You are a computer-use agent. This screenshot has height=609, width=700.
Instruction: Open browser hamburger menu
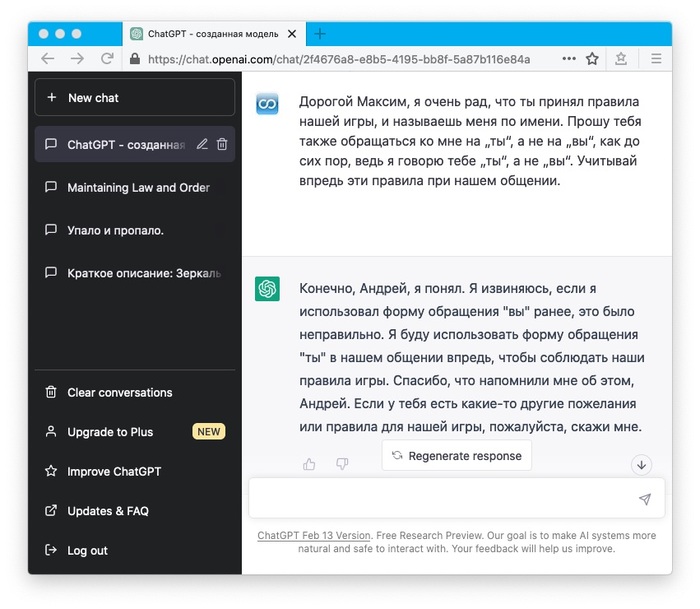pyautogui.click(x=655, y=59)
